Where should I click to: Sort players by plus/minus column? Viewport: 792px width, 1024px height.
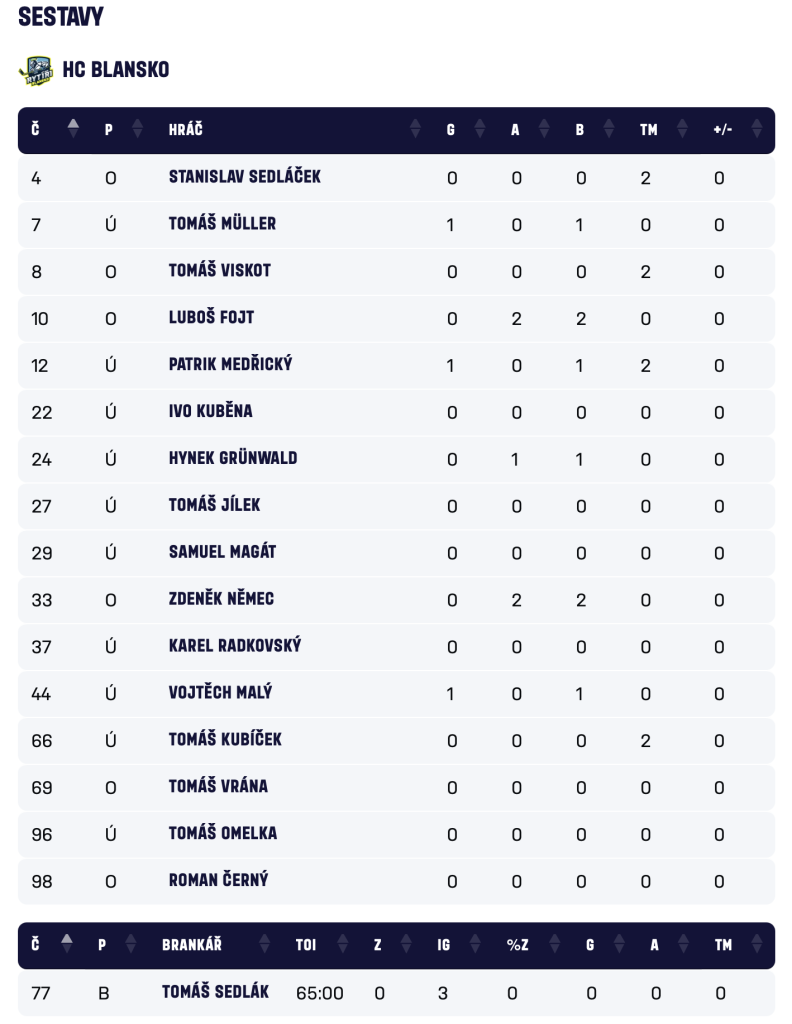756,130
